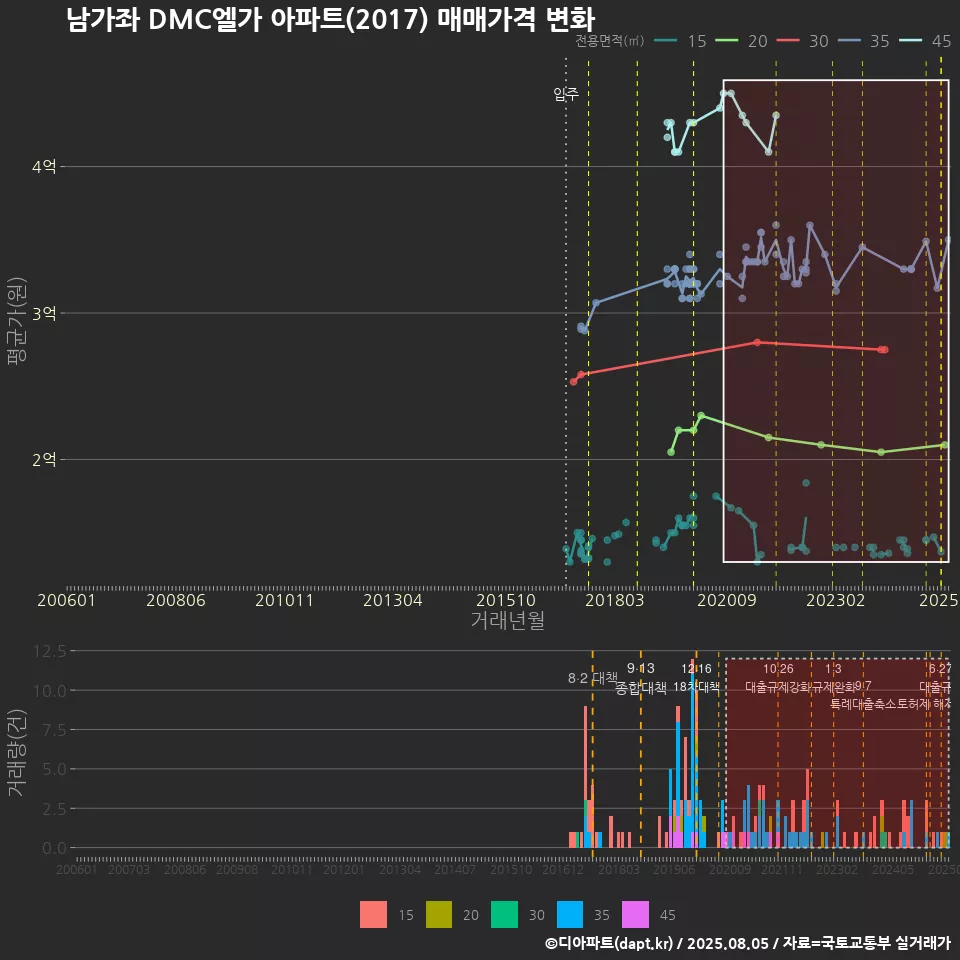Click '202009' on the price chart x-axis

tap(727, 600)
